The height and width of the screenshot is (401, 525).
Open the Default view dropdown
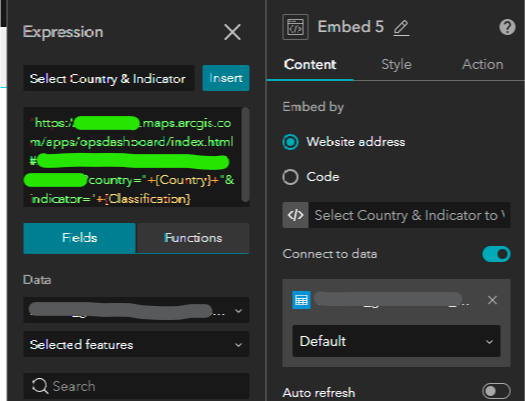[x=396, y=341]
